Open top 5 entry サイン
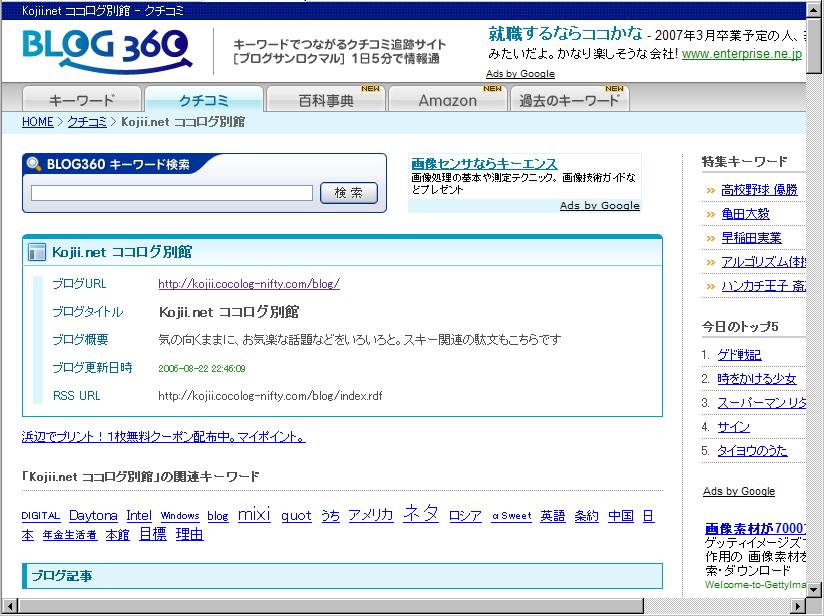The height and width of the screenshot is (616, 824). [734, 427]
